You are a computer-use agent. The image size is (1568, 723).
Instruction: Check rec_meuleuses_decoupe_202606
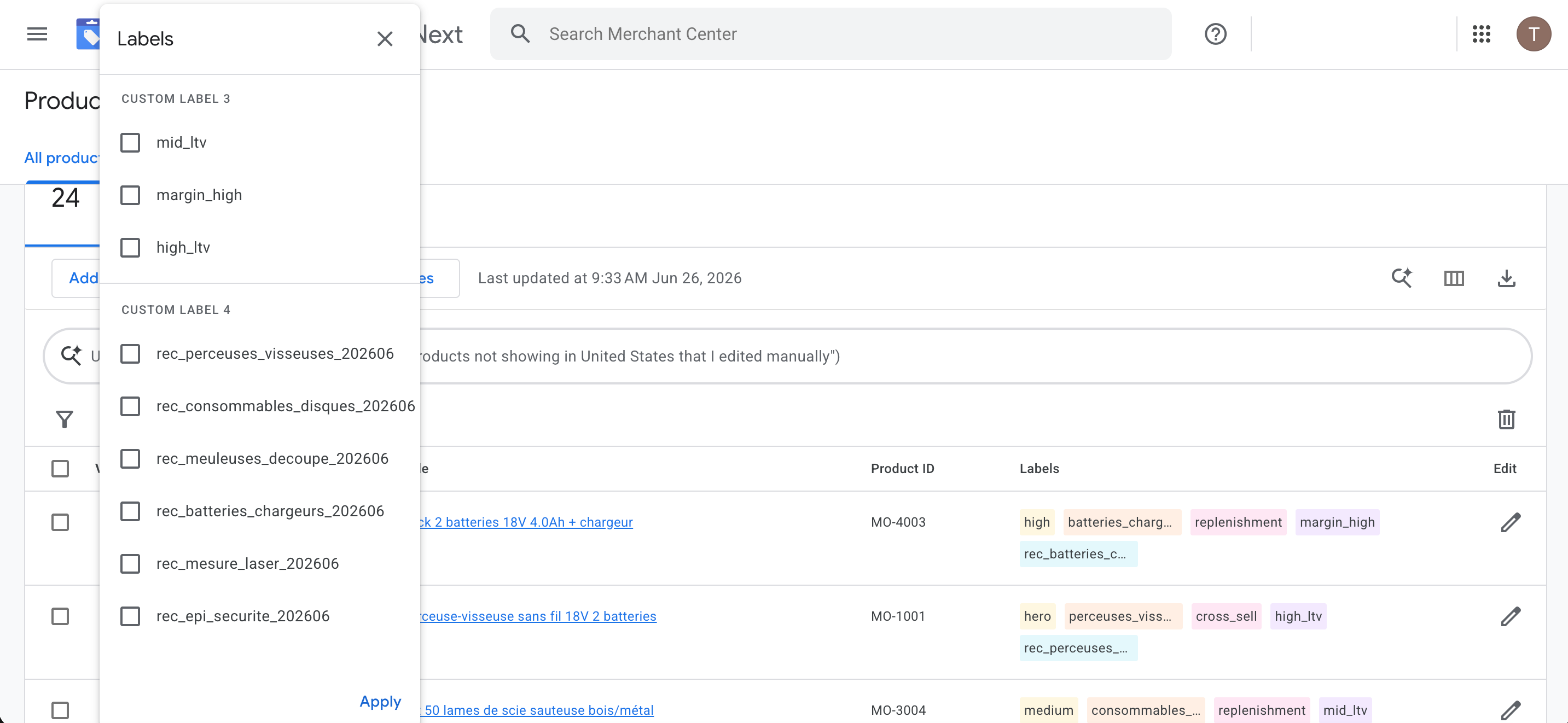pyautogui.click(x=130, y=458)
